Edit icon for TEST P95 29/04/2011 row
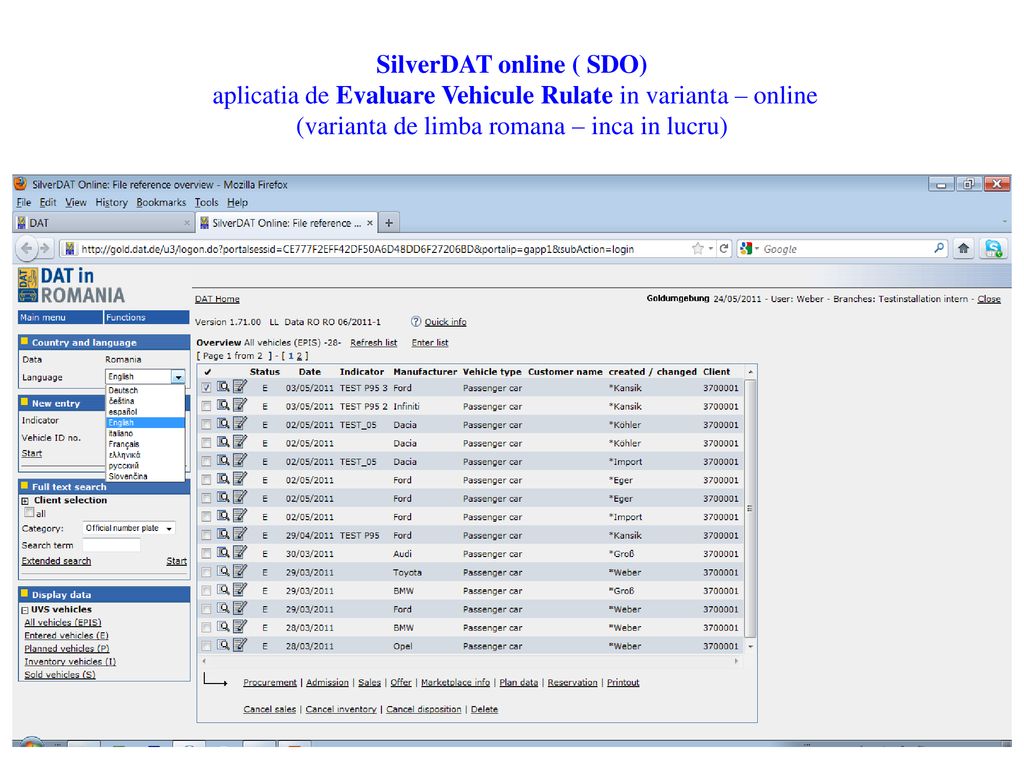The height and width of the screenshot is (768, 1024). (240, 534)
